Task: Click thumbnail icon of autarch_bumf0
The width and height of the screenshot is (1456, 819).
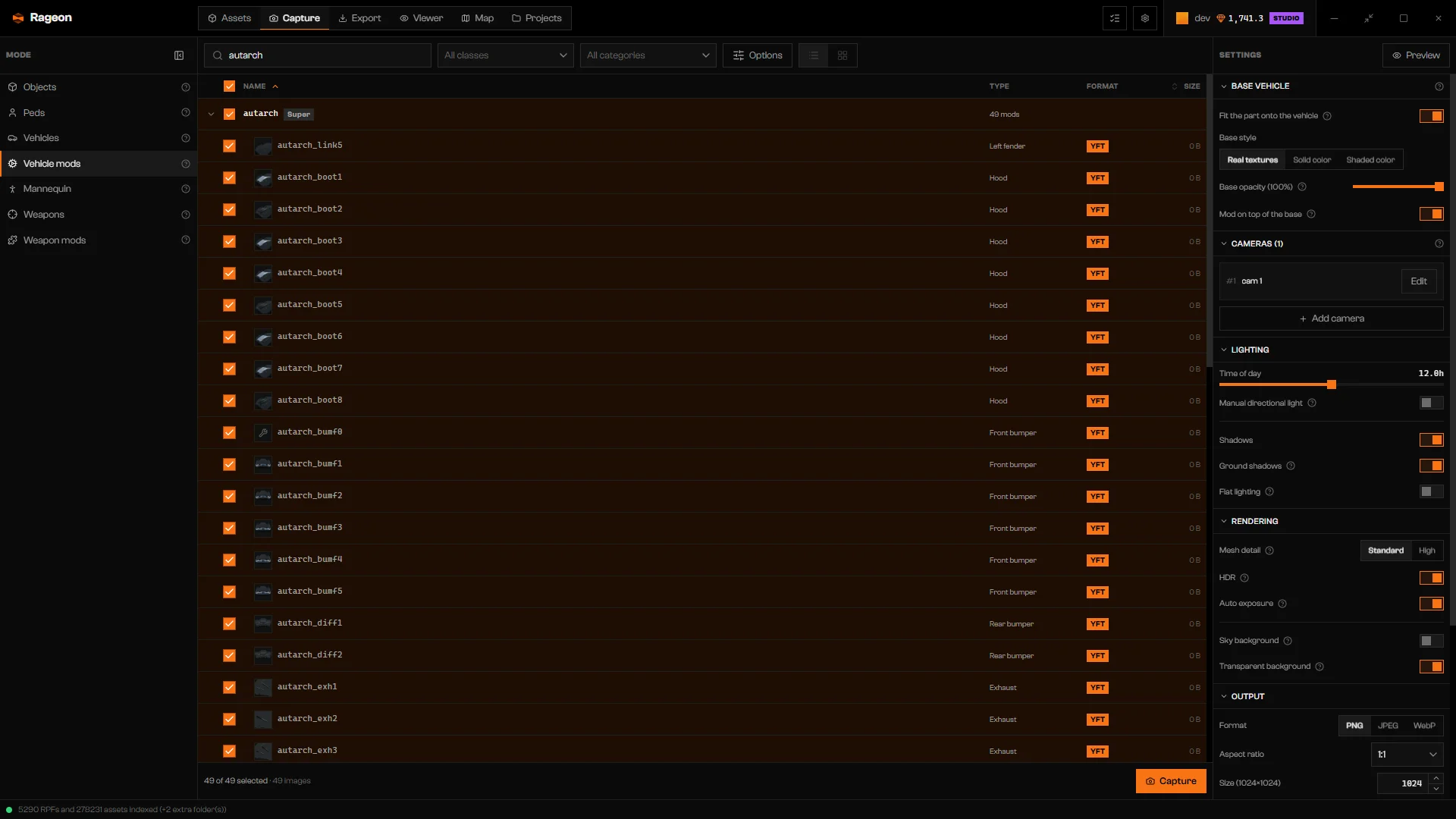Action: [x=263, y=432]
